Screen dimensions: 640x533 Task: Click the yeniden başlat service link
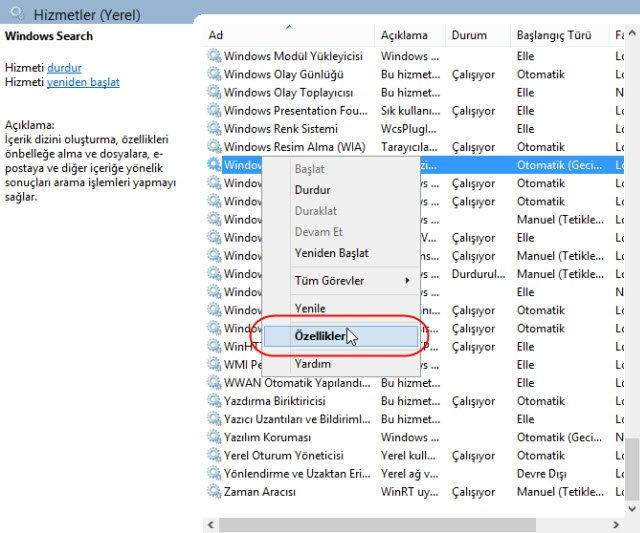pyautogui.click(x=83, y=82)
